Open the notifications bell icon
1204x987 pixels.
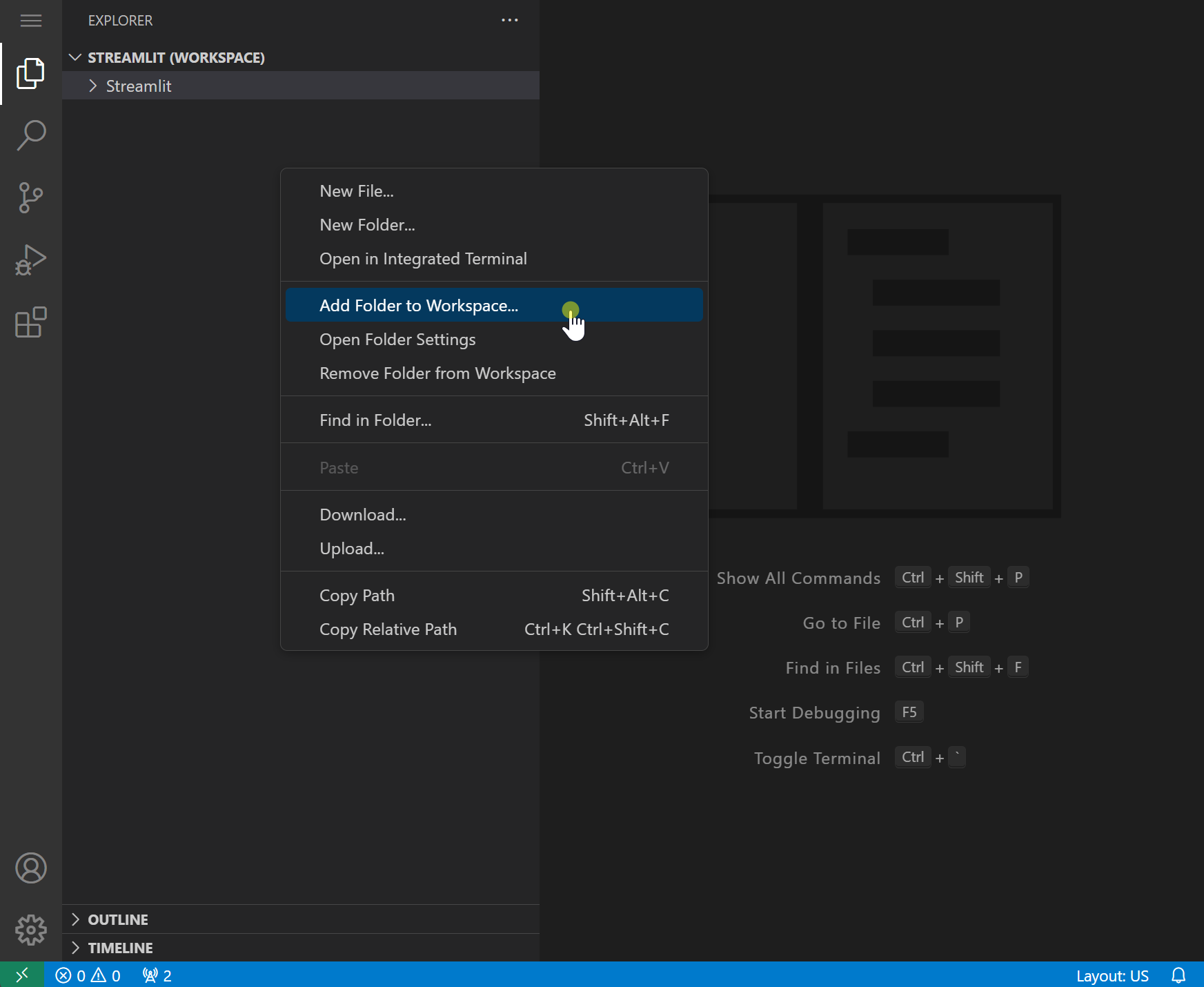coord(1178,975)
